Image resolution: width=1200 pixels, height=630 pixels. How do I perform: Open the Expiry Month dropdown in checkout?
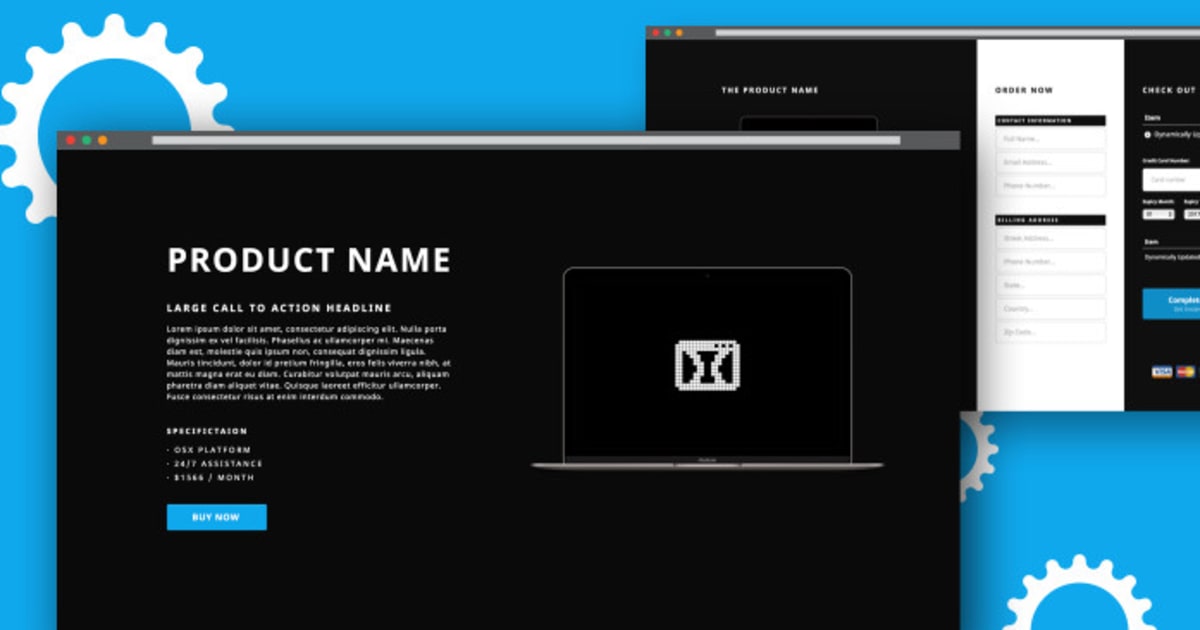1158,214
